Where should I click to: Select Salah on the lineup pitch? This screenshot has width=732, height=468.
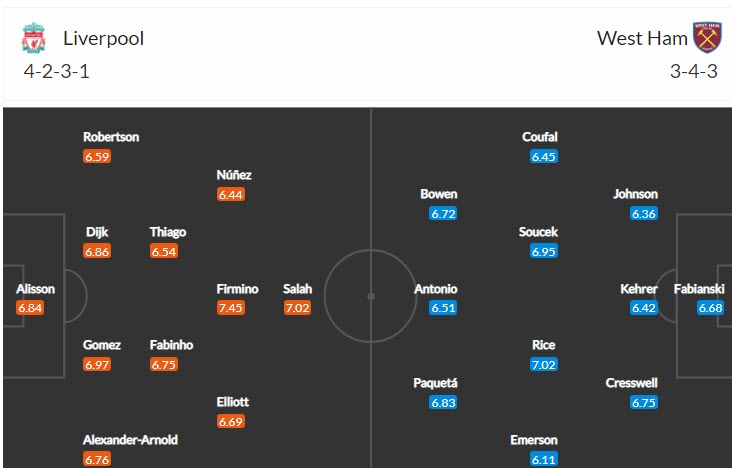coord(297,289)
